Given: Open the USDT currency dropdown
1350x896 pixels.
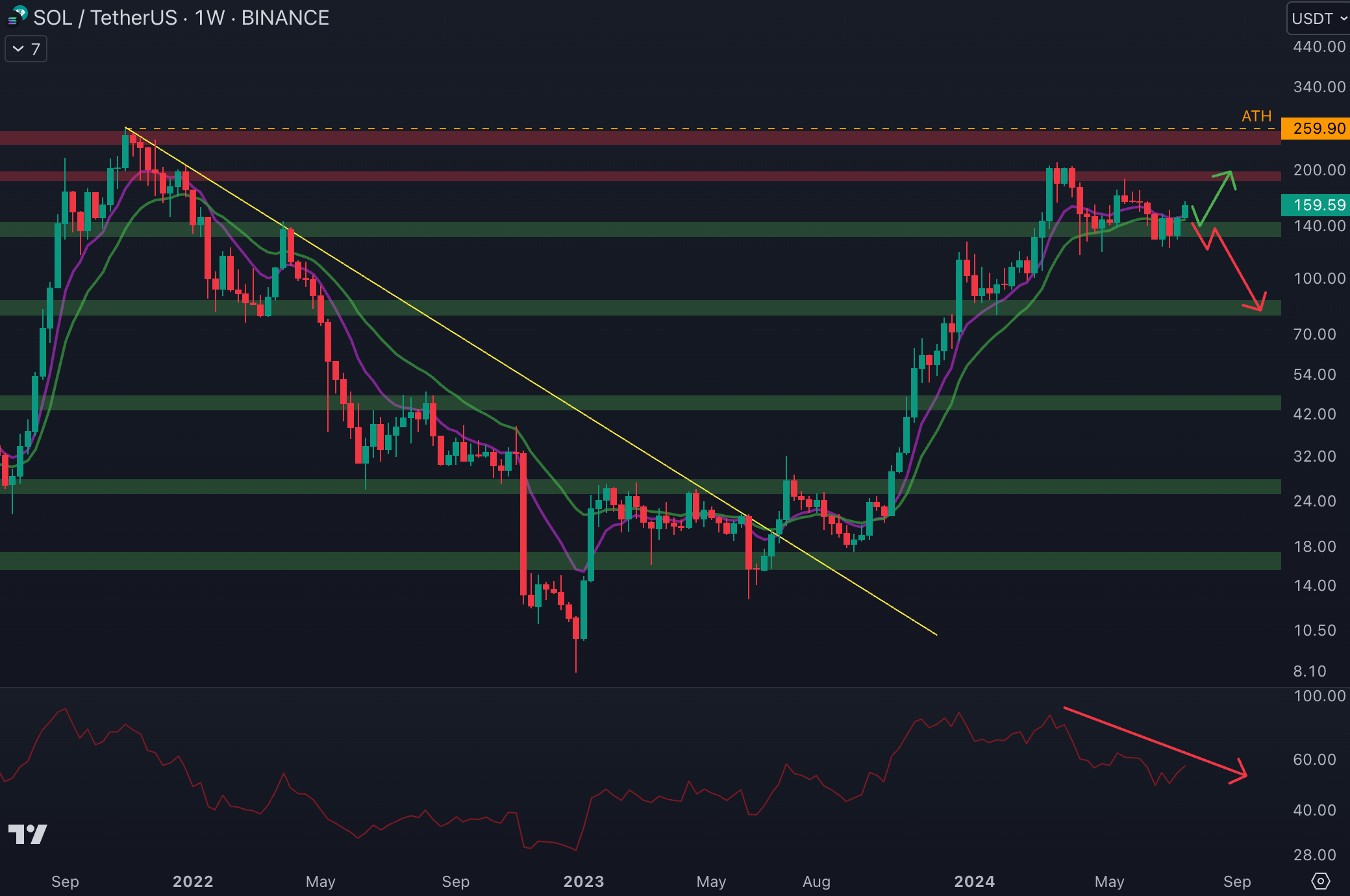Looking at the screenshot, I should click(x=1318, y=18).
